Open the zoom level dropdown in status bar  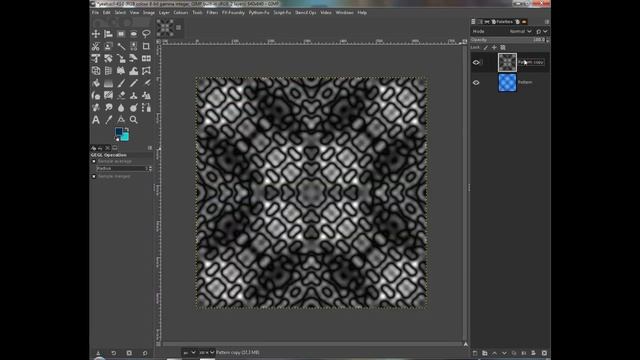coord(207,352)
